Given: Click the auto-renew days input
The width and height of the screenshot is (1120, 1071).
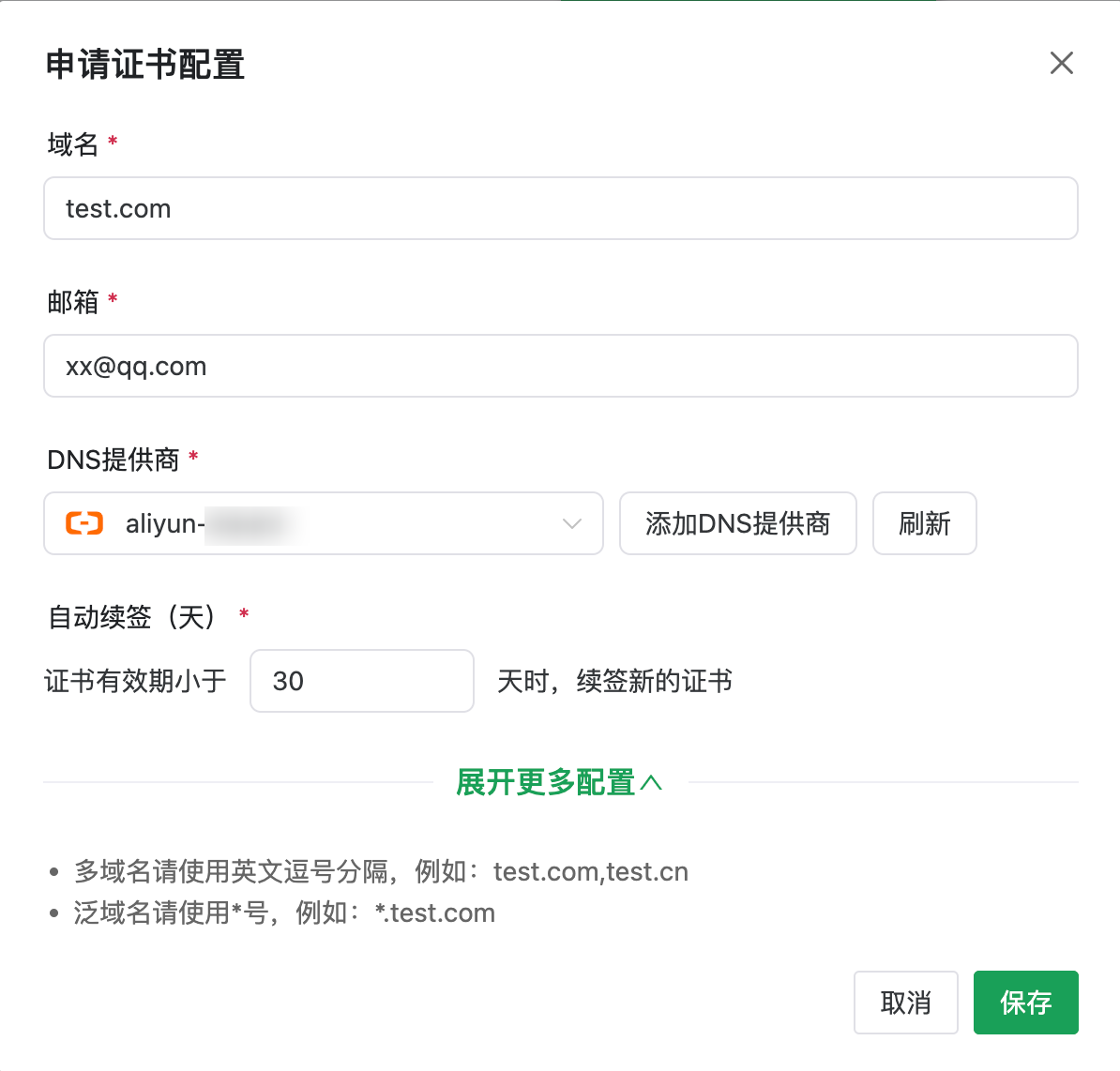Looking at the screenshot, I should click(x=361, y=681).
